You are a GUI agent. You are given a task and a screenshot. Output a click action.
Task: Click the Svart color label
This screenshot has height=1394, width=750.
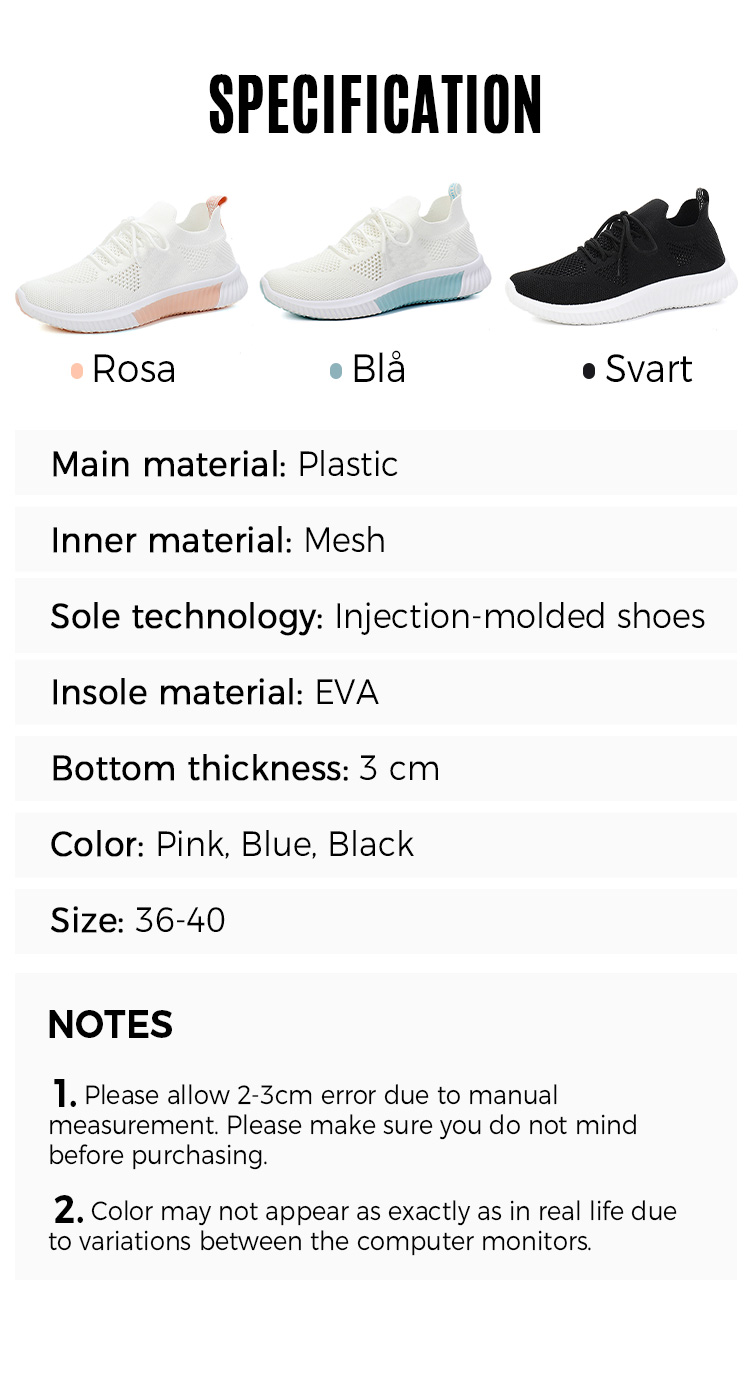(x=649, y=369)
